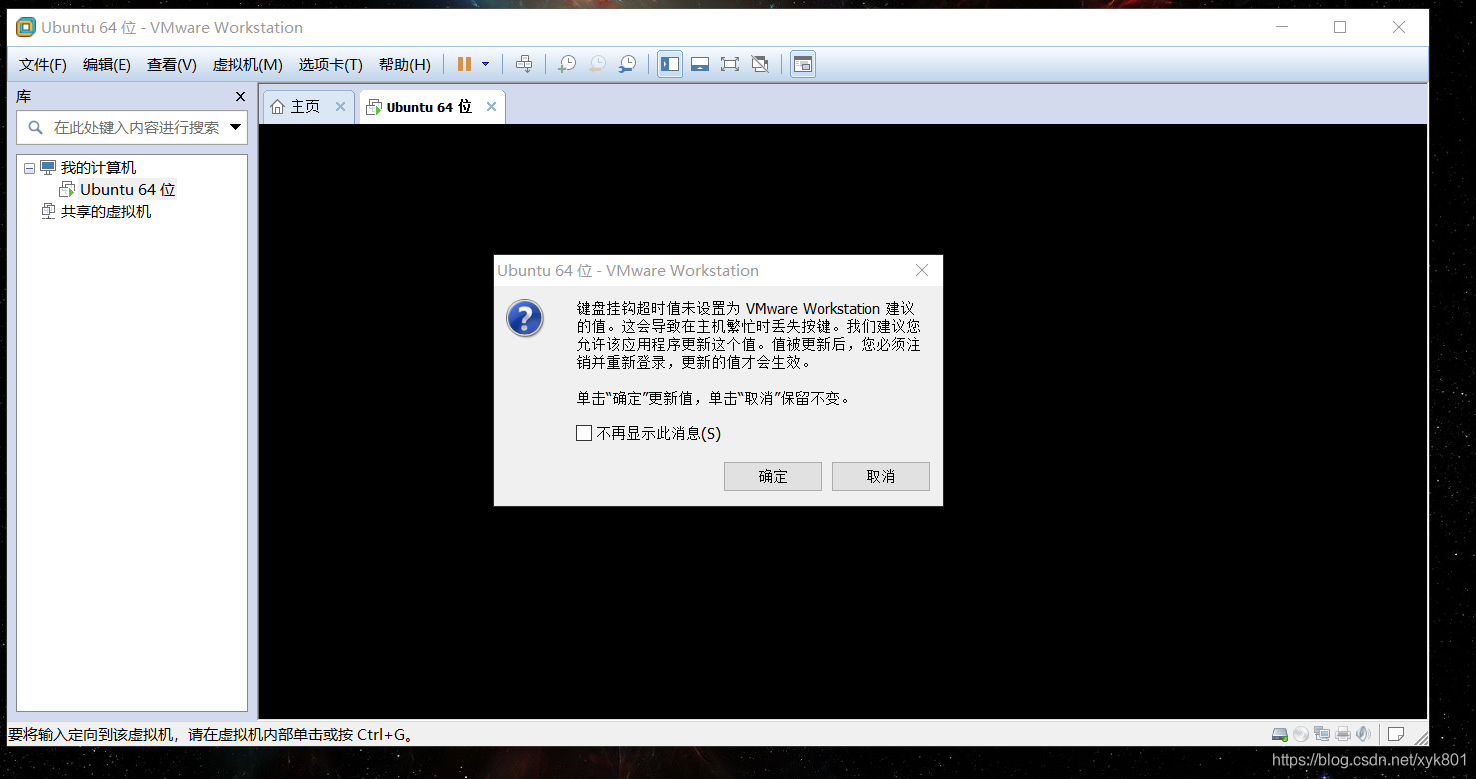Open the 帮助(H) menu
The width and height of the screenshot is (1476, 779).
point(405,64)
